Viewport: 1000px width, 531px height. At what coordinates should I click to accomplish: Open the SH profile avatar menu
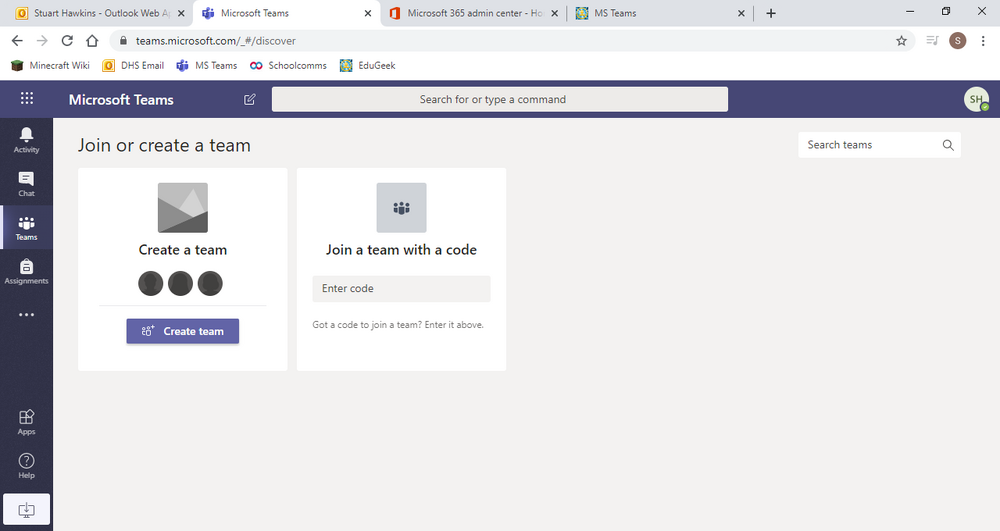[976, 99]
